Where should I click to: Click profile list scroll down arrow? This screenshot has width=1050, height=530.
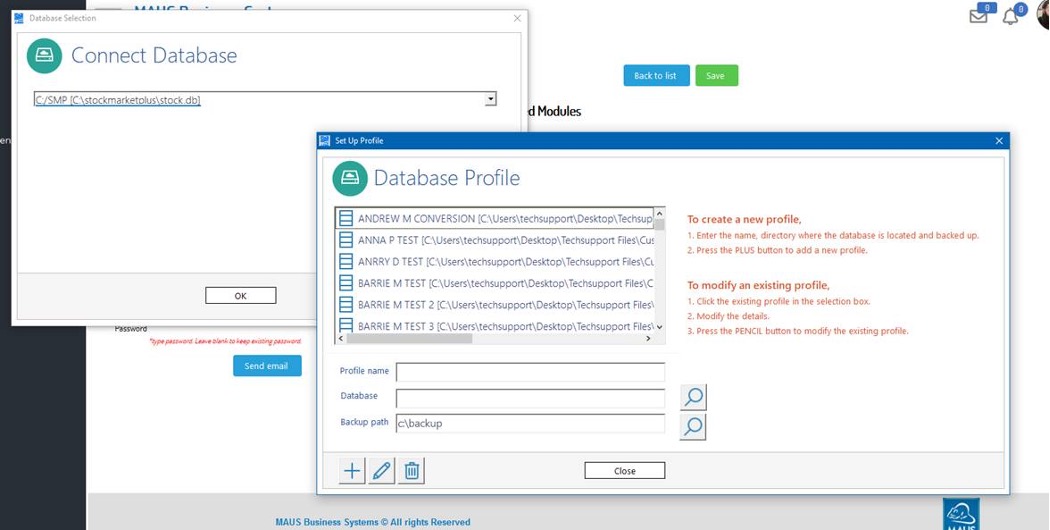(x=660, y=327)
